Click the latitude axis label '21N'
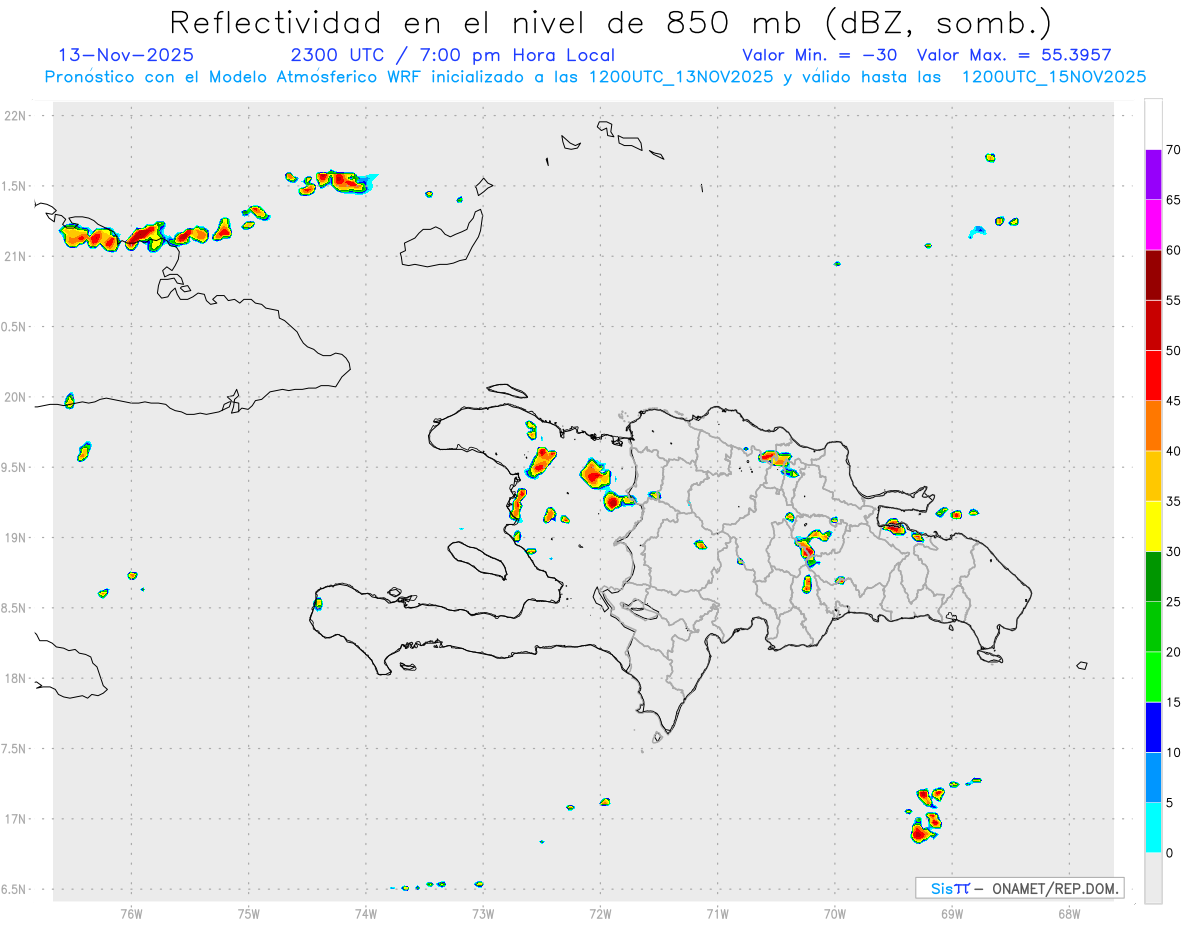This screenshot has width=1200, height=927. [17, 257]
